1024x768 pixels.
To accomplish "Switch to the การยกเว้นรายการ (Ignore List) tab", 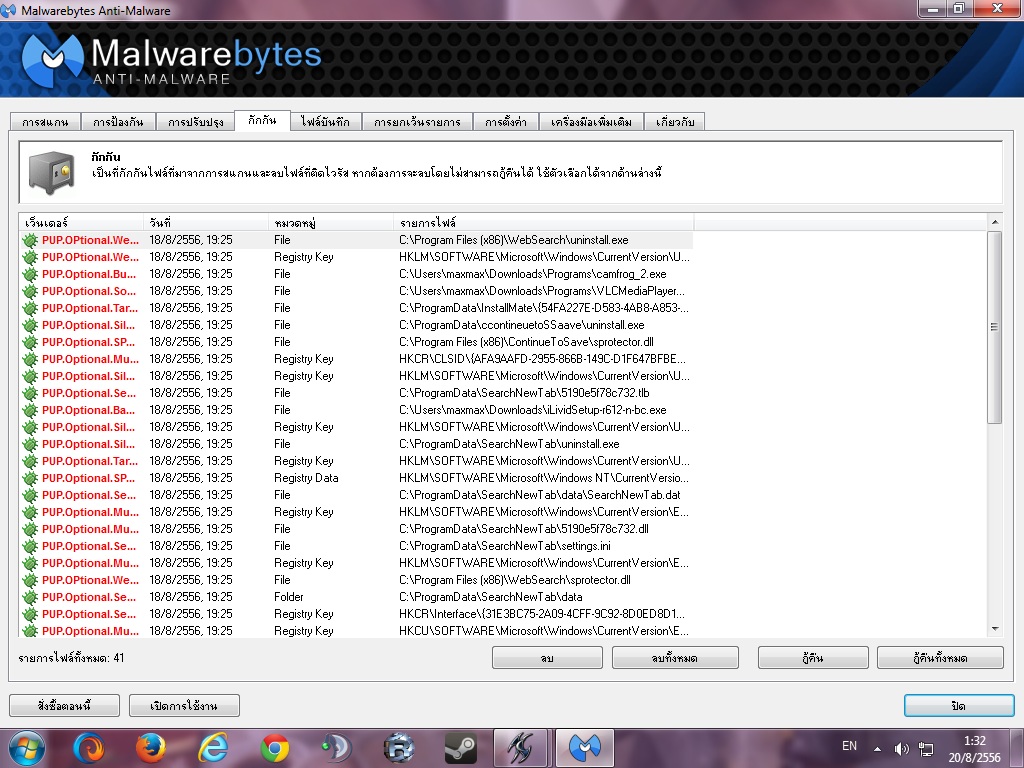I will pyautogui.click(x=417, y=121).
